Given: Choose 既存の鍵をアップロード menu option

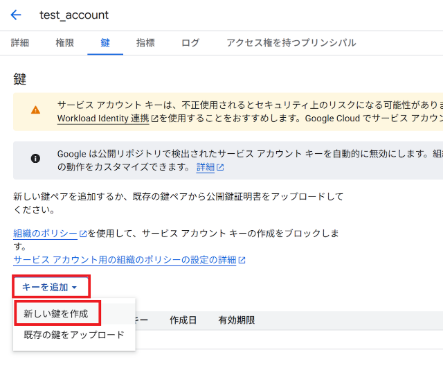Looking at the screenshot, I should point(74,334).
